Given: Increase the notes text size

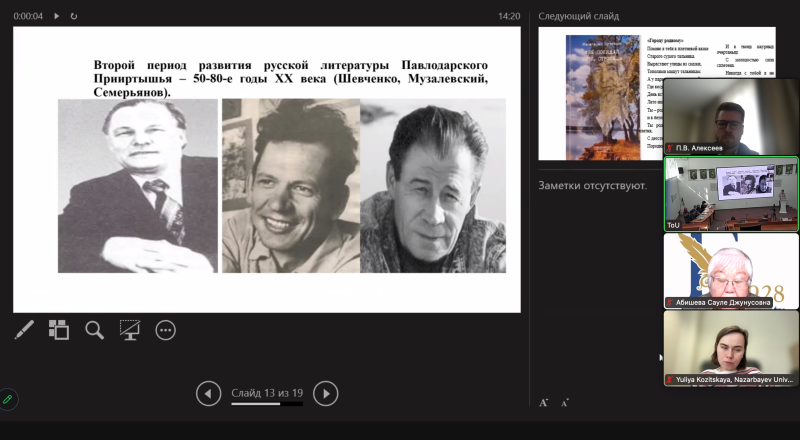Looking at the screenshot, I should pos(544,402).
